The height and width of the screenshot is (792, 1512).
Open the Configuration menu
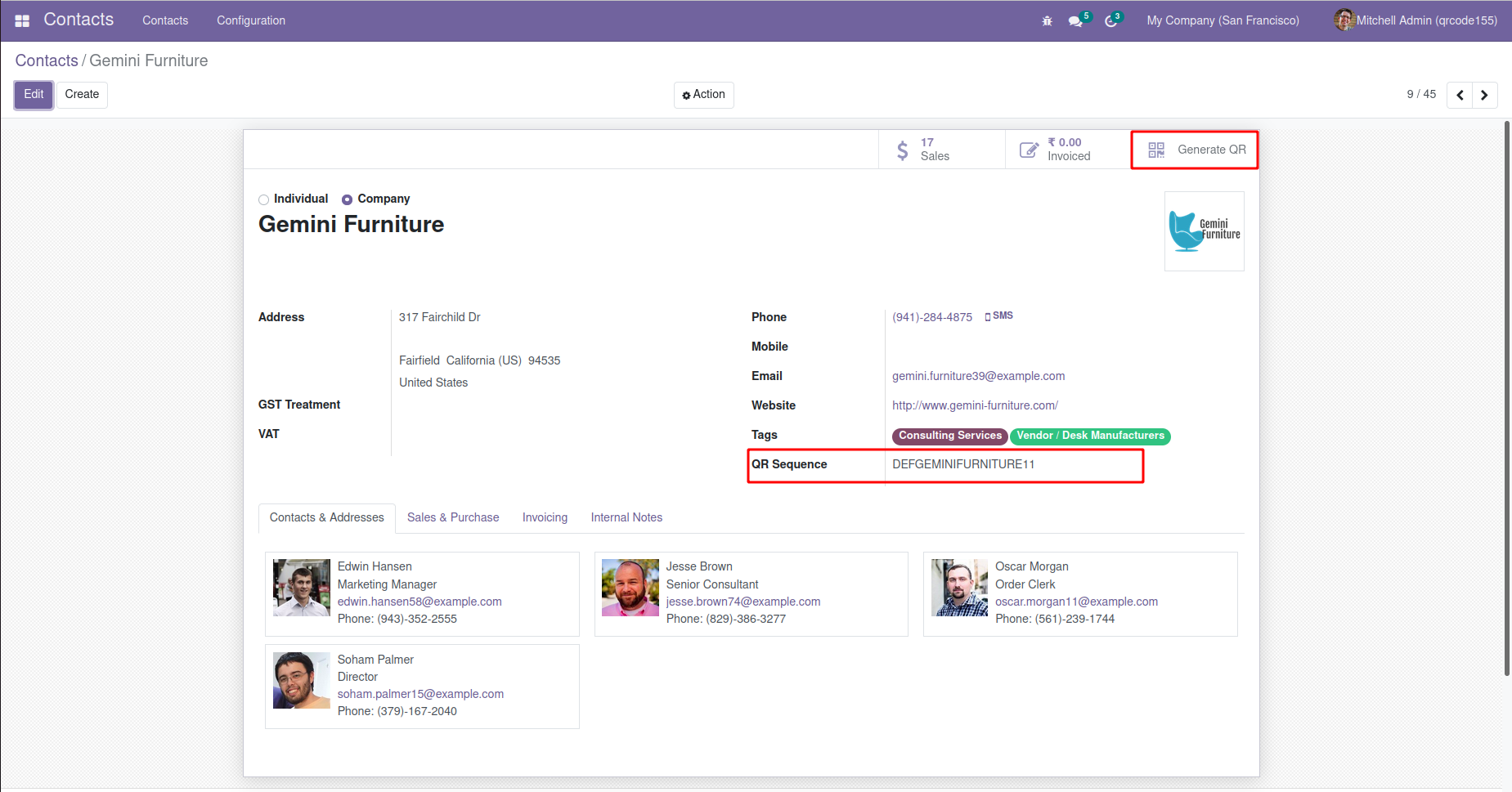[x=251, y=20]
